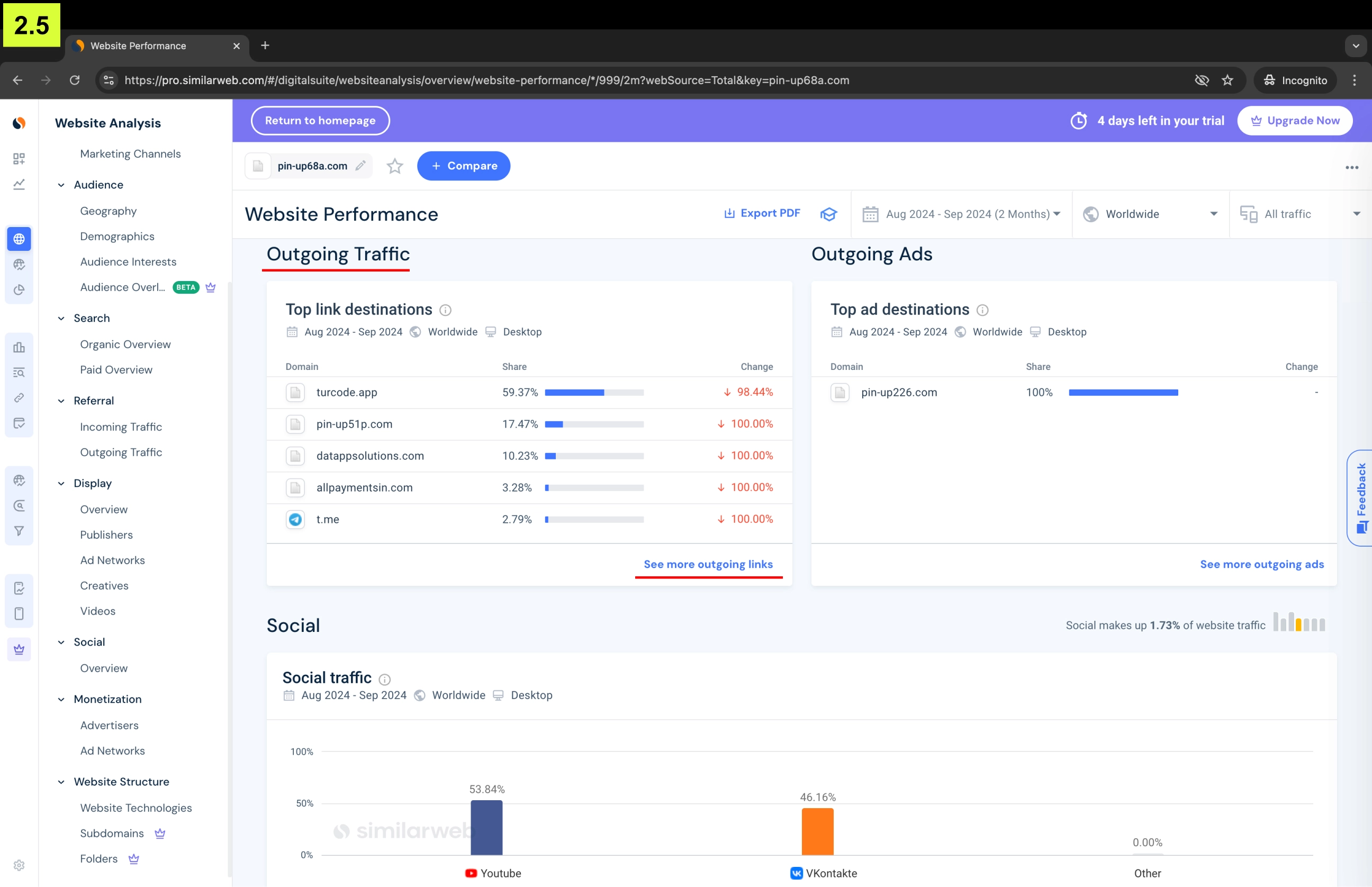Click See more outgoing links
The height and width of the screenshot is (887, 1372).
point(708,565)
